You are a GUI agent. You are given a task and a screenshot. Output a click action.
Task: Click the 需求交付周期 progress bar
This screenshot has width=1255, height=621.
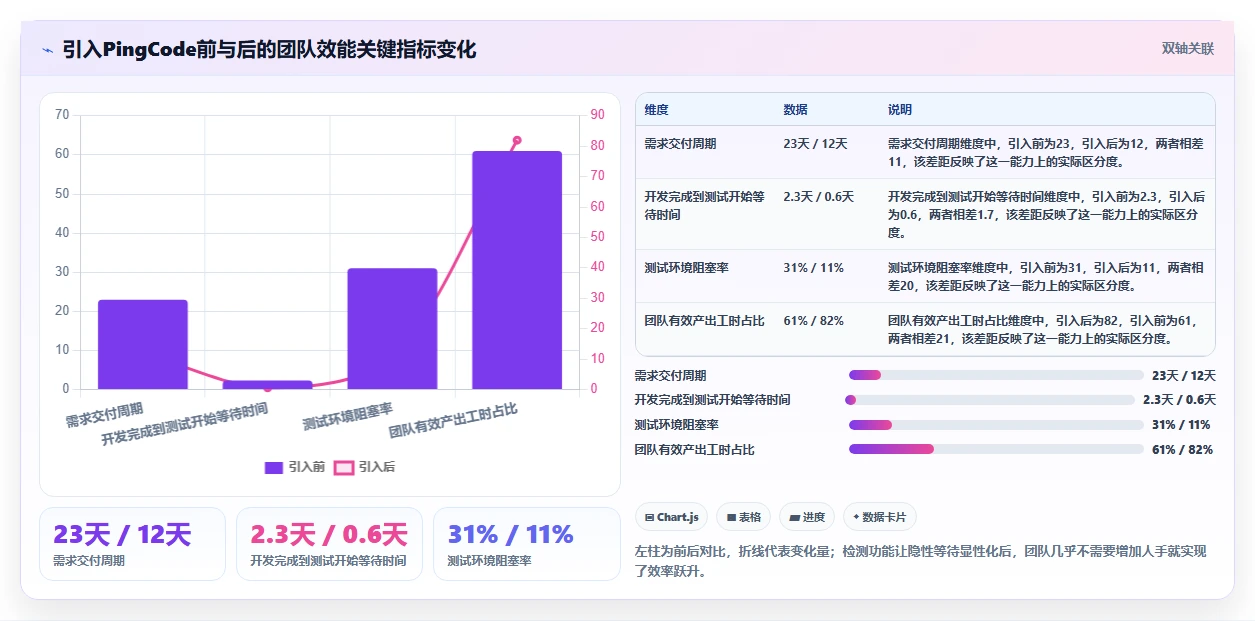(x=996, y=375)
